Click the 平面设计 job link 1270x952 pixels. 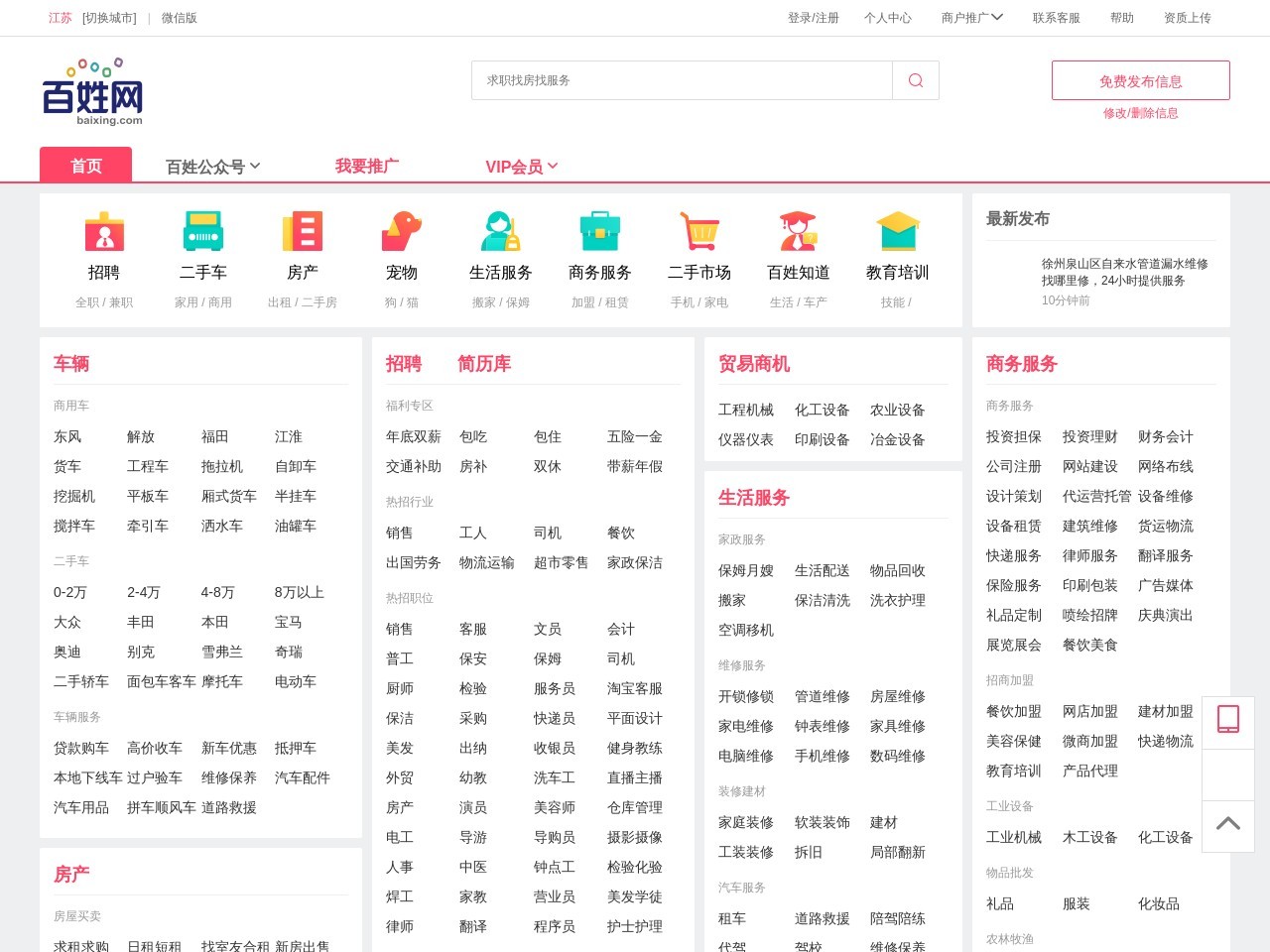click(635, 718)
